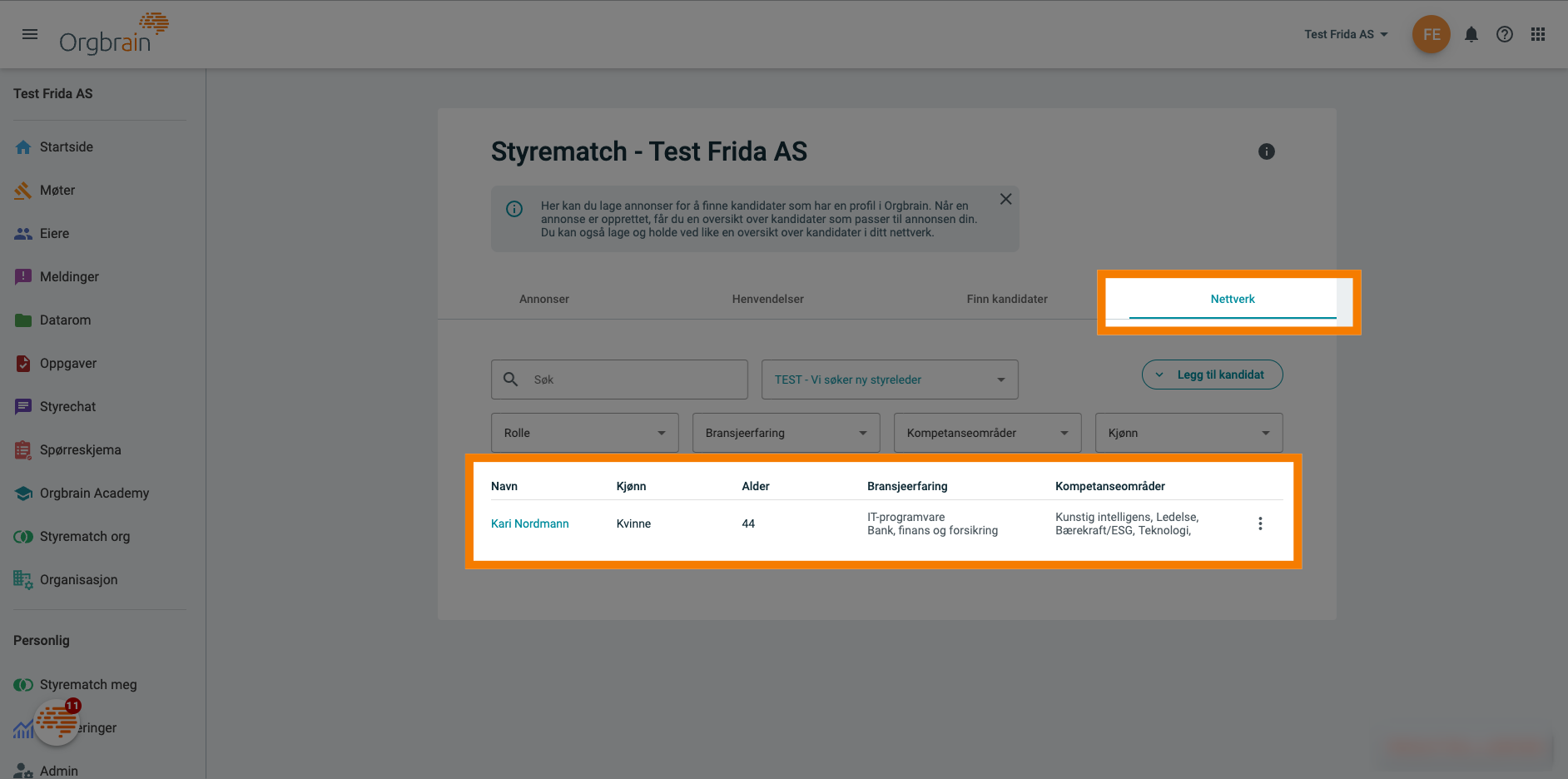This screenshot has height=779, width=1568.
Task: Click the Spørreskjema clipboard icon
Action: click(23, 450)
